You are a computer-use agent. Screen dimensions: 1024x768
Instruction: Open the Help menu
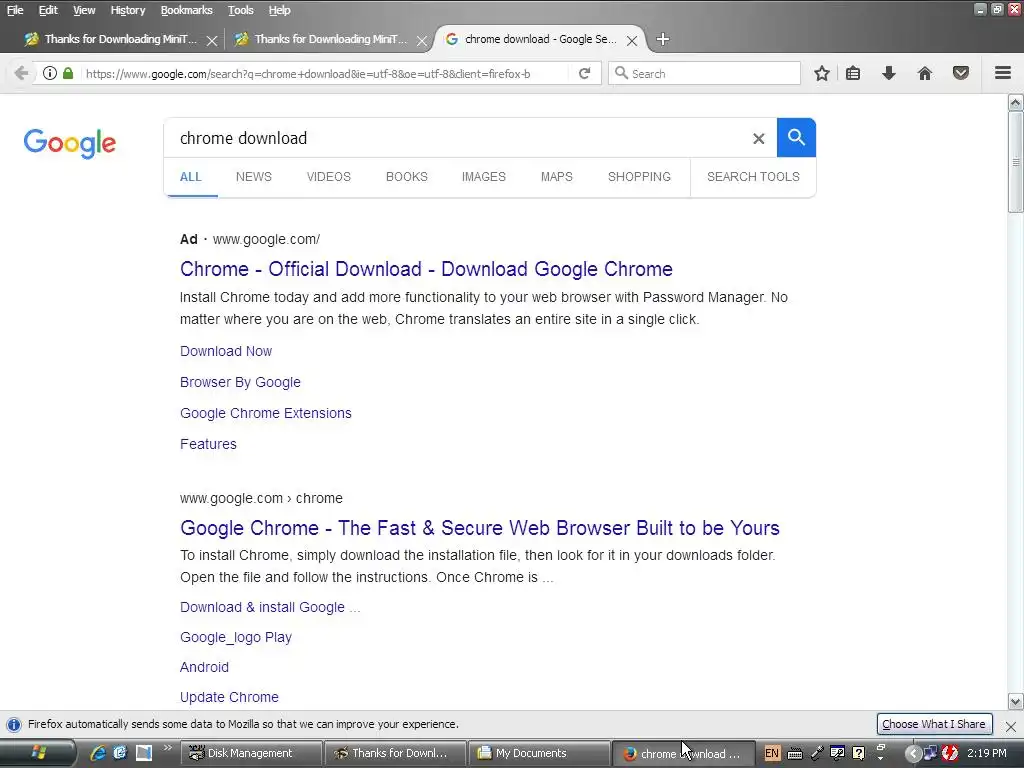pos(280,10)
